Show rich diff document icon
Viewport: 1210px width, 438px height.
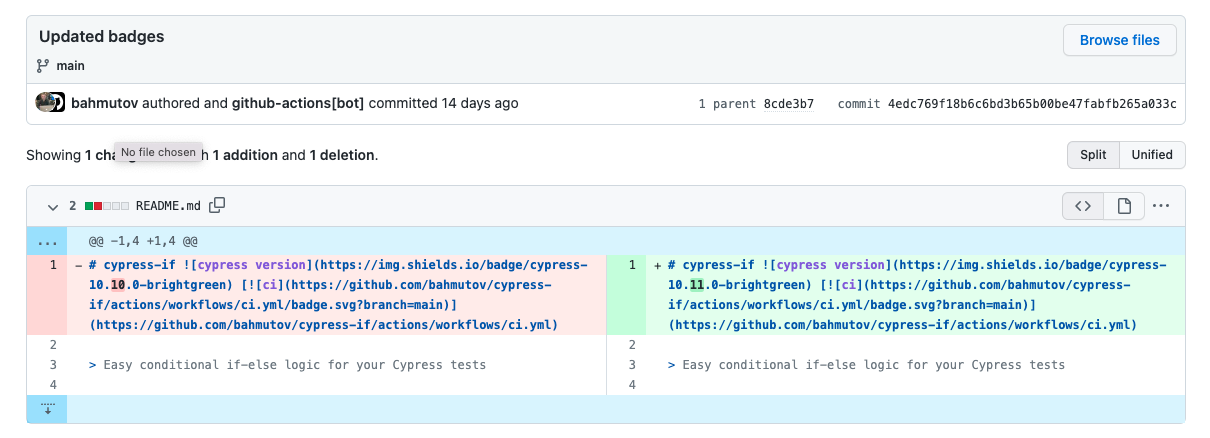coord(1124,206)
